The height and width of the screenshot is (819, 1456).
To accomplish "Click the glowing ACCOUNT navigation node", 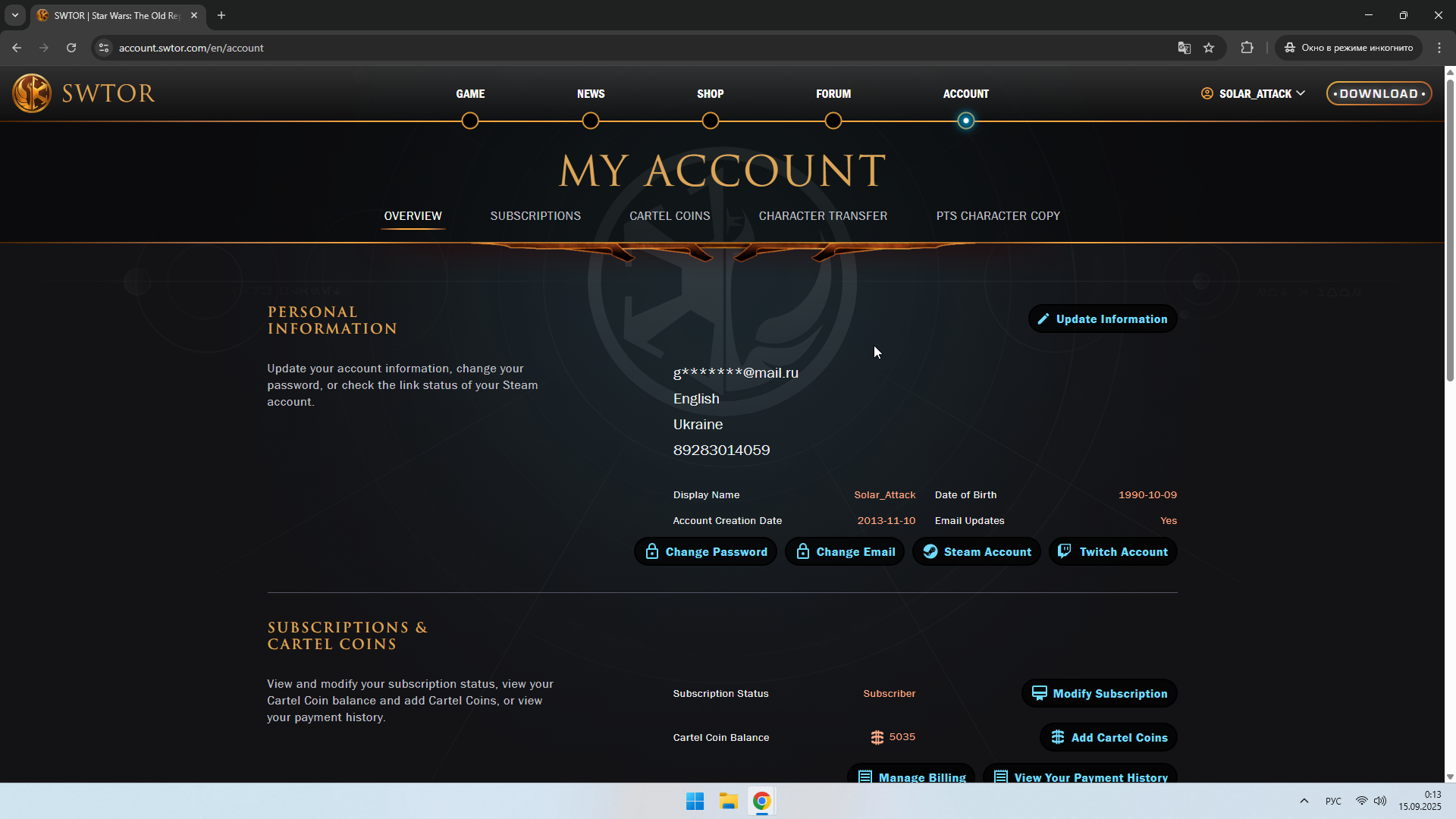I will pos(965,121).
